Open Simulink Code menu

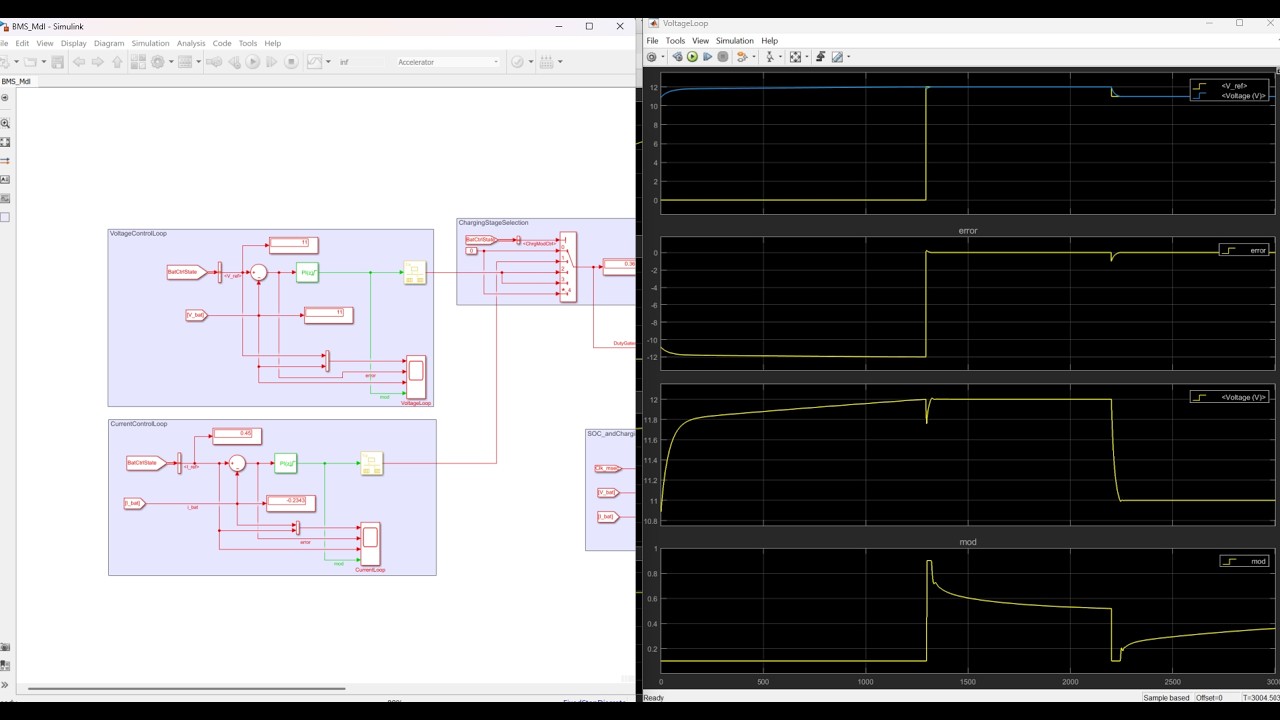coord(222,43)
